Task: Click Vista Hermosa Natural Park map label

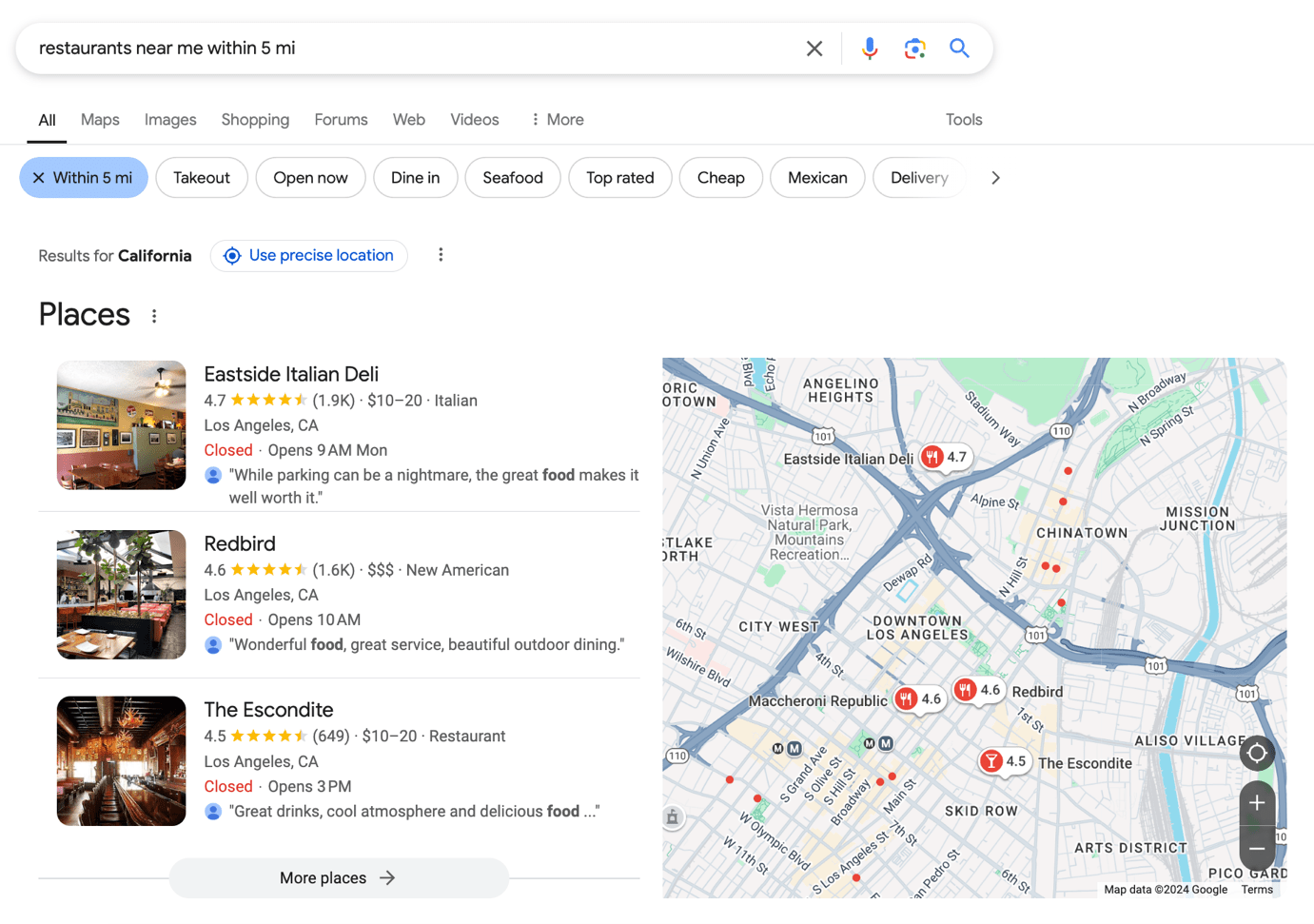Action: [x=810, y=532]
